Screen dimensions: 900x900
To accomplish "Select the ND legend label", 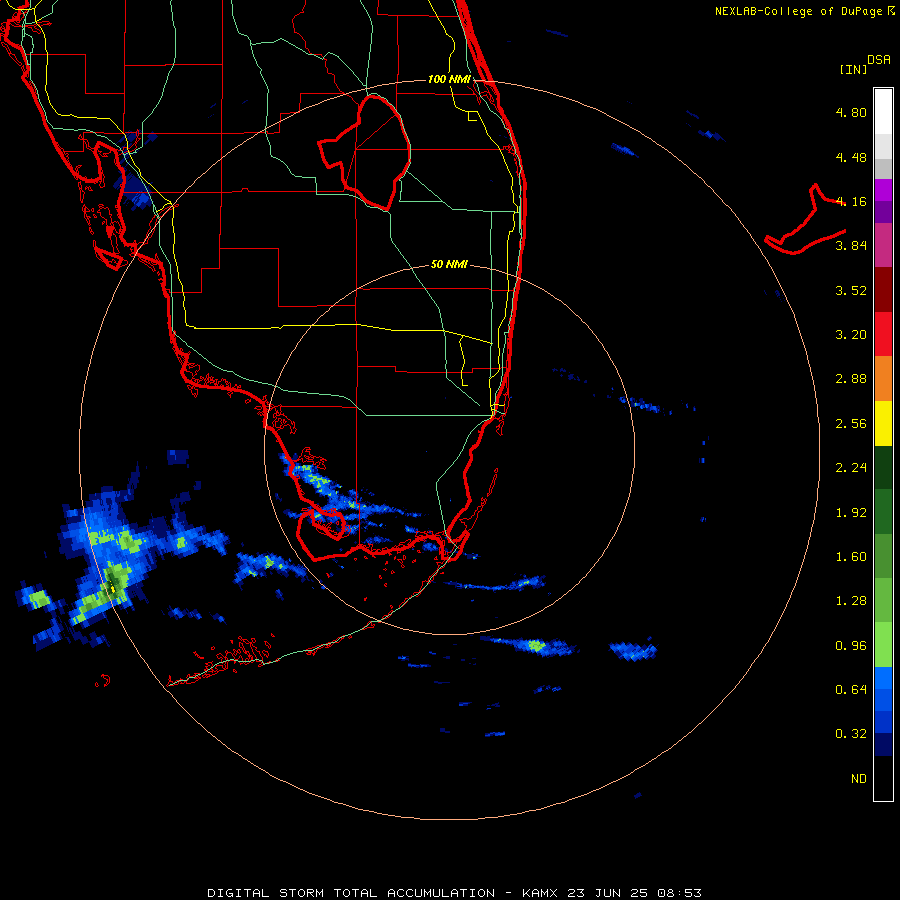I will pos(859,779).
